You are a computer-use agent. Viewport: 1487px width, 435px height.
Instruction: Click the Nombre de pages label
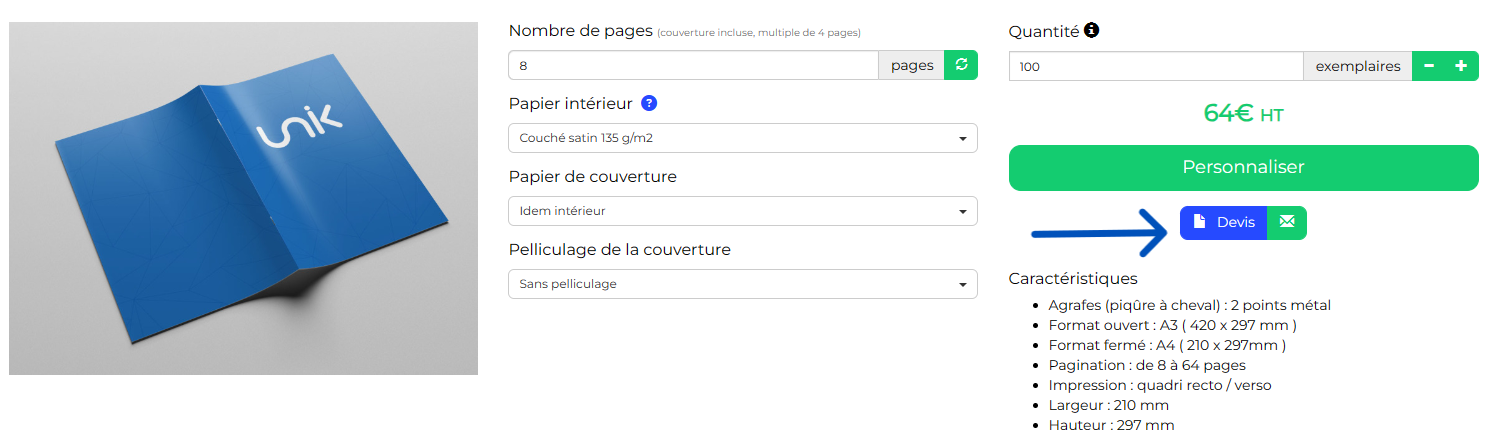pos(580,31)
